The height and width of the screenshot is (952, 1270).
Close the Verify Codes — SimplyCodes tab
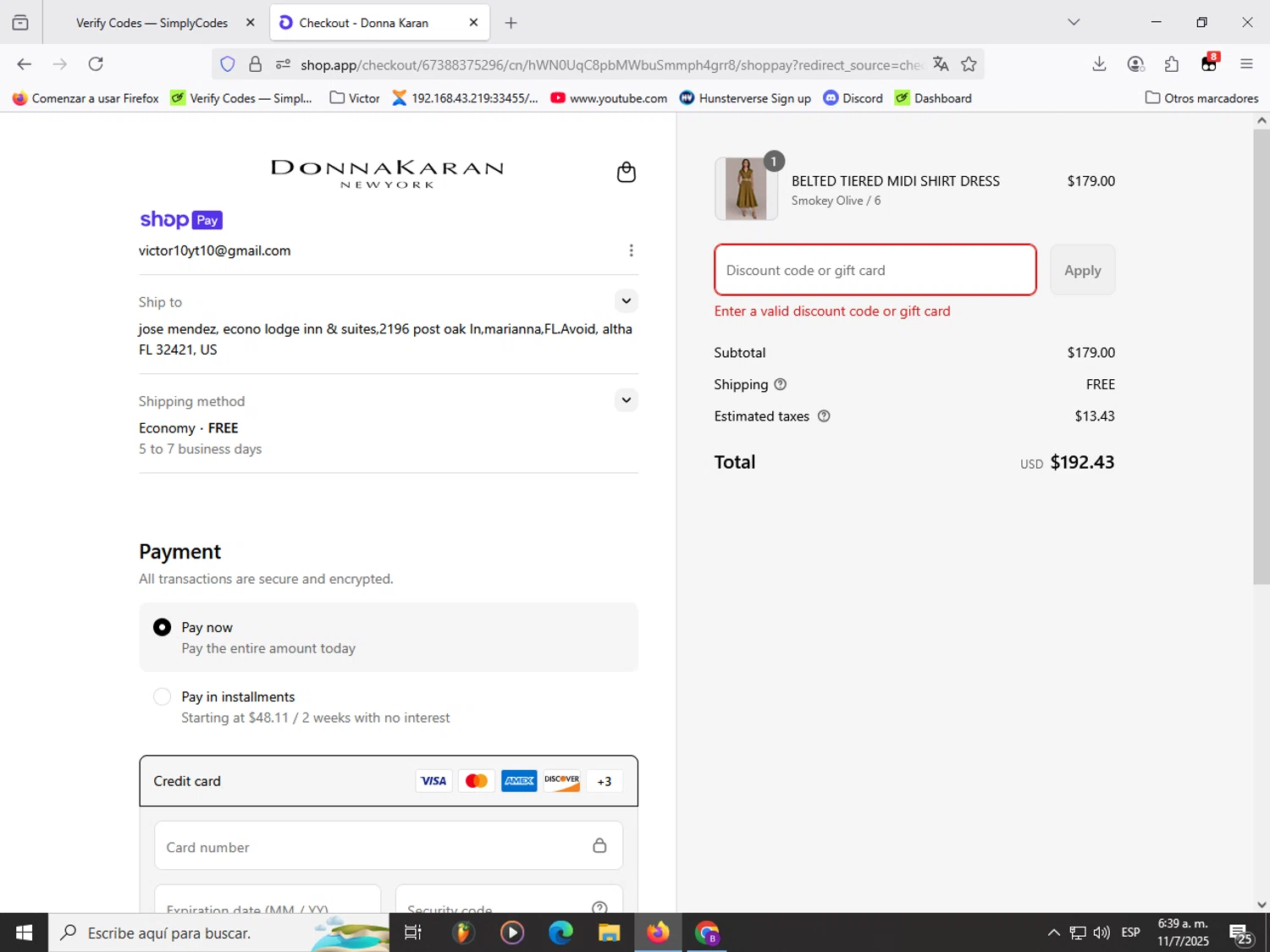tap(250, 23)
